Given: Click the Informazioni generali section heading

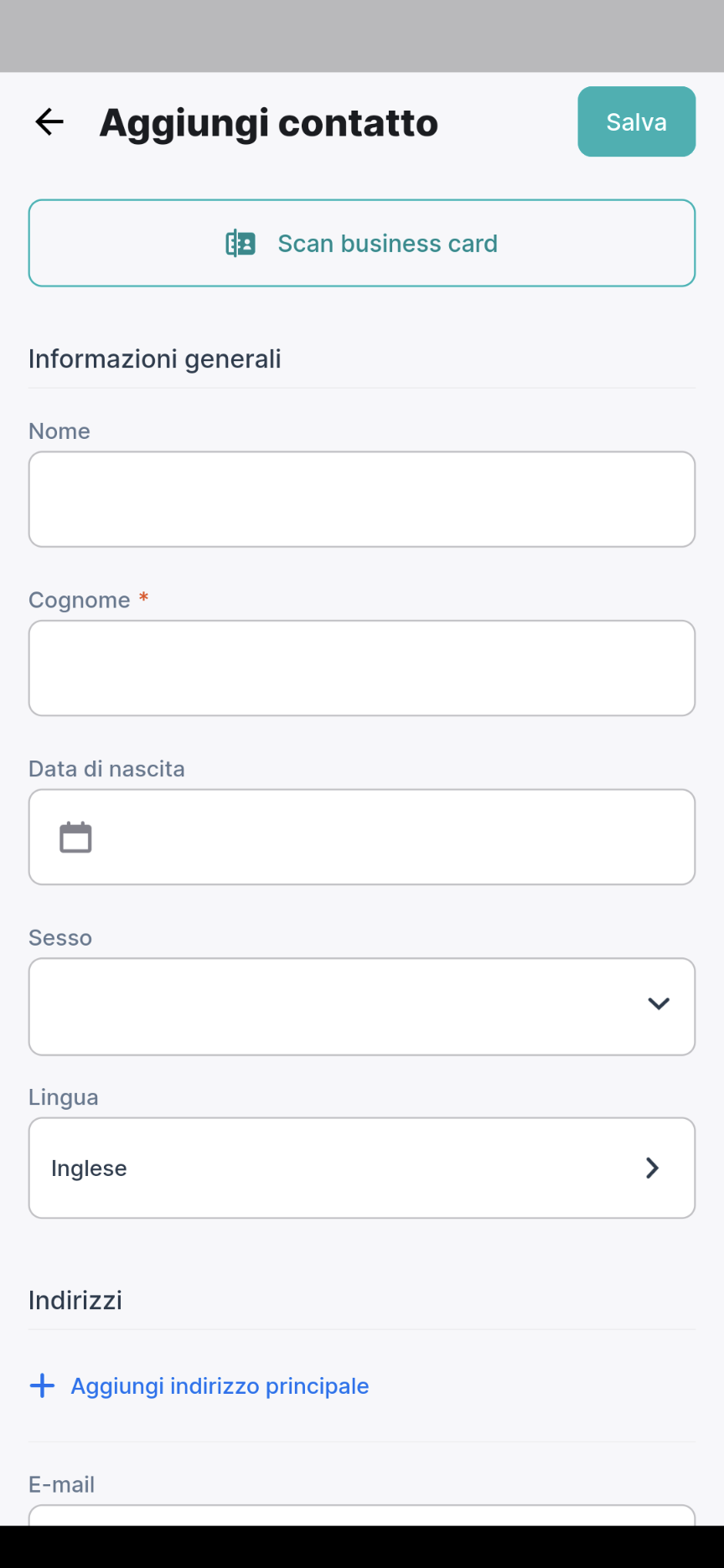Looking at the screenshot, I should 155,358.
